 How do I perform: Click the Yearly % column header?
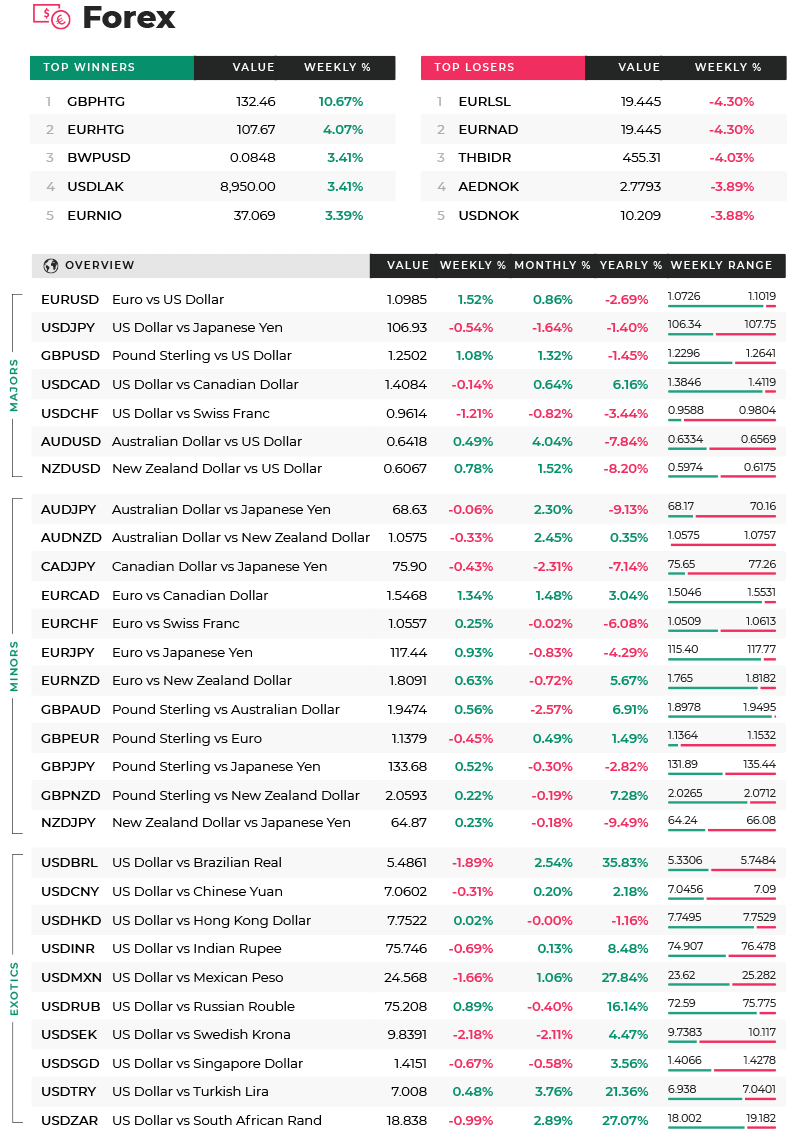(x=630, y=266)
